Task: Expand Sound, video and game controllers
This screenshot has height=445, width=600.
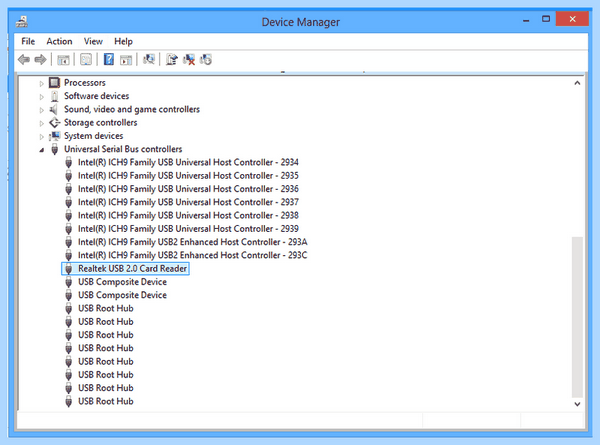Action: tap(42, 110)
